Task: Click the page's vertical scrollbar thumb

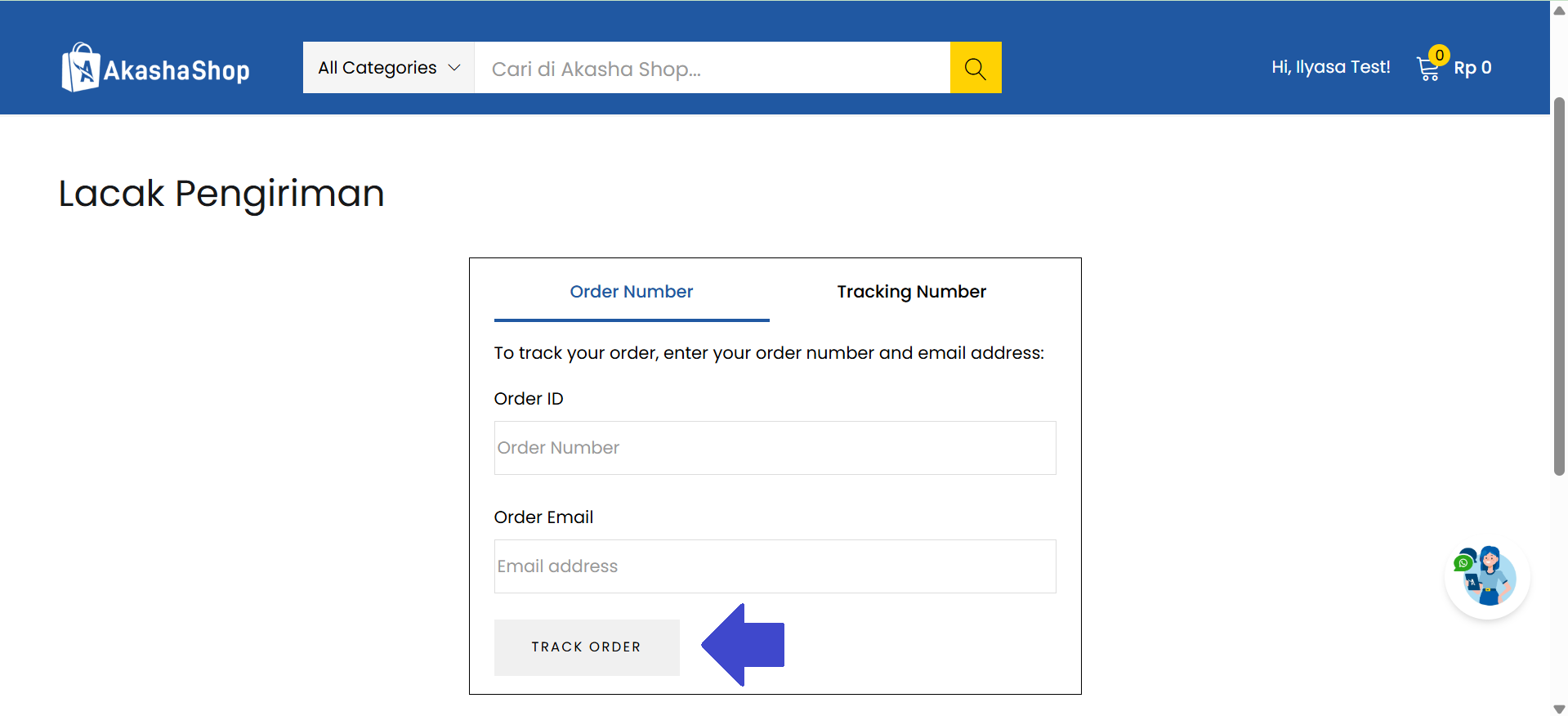Action: 1559,286
